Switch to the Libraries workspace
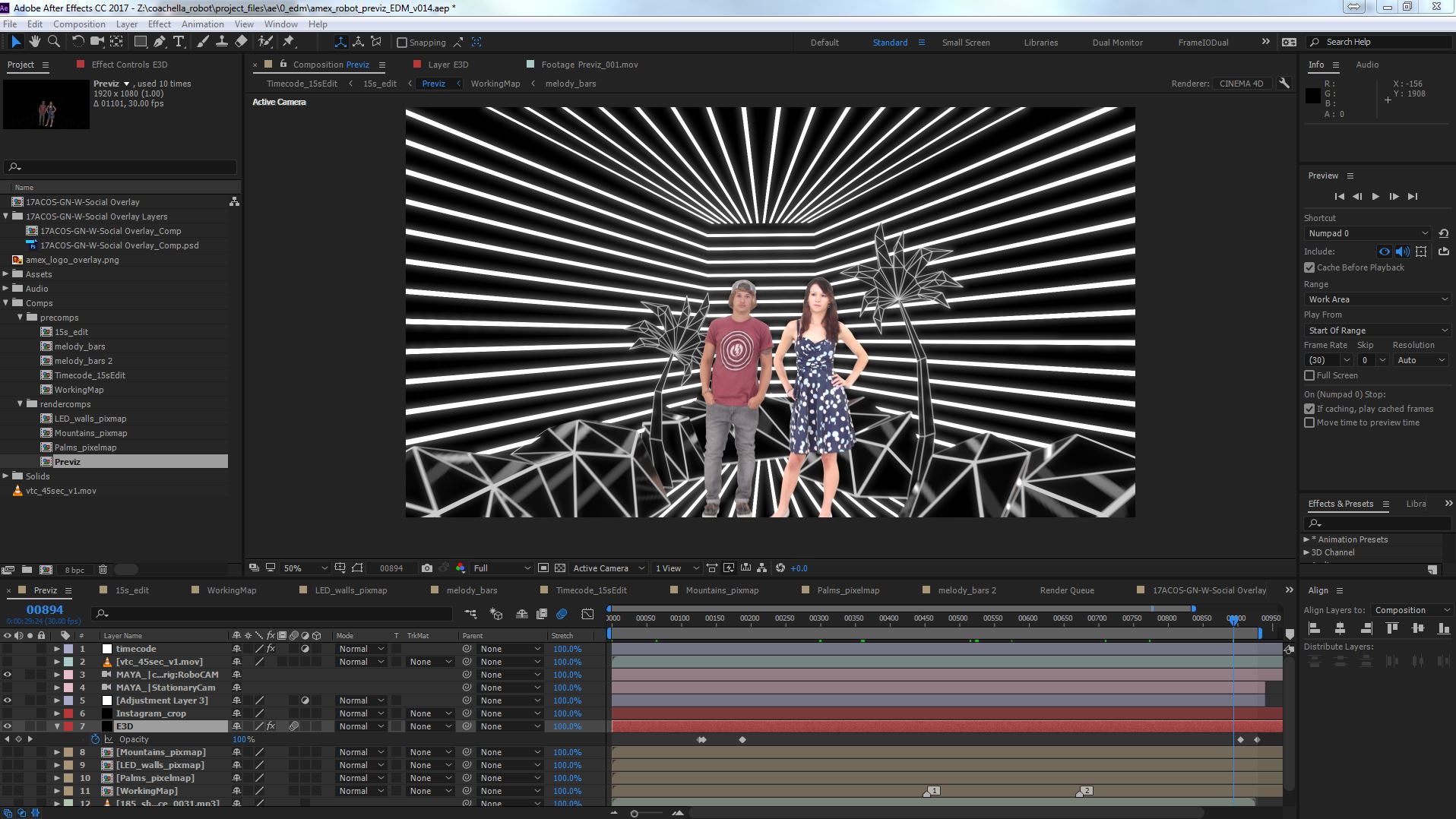Image resolution: width=1456 pixels, height=819 pixels. point(1040,43)
